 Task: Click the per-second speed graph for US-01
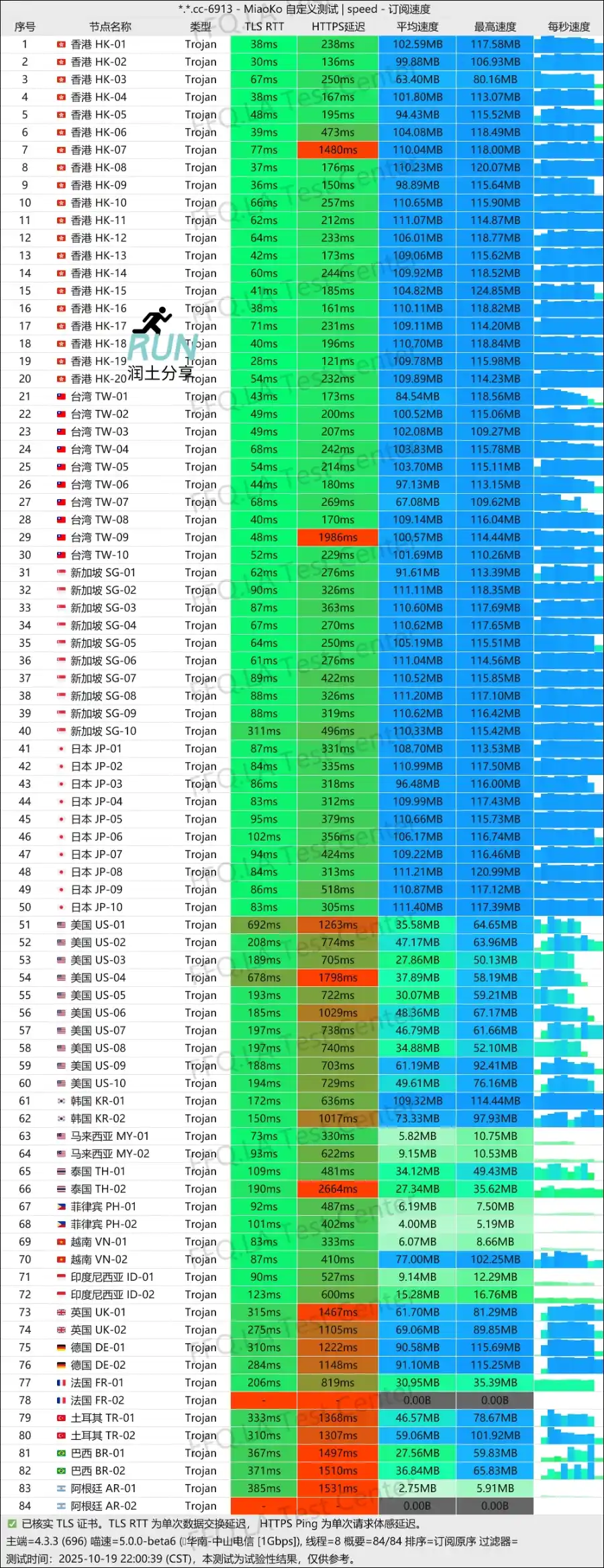point(568,925)
